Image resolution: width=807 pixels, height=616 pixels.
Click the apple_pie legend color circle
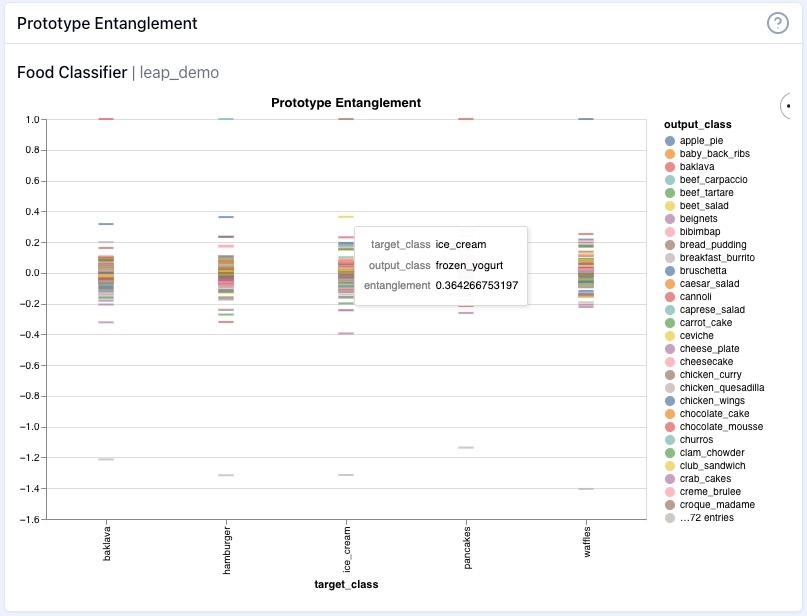coord(670,141)
